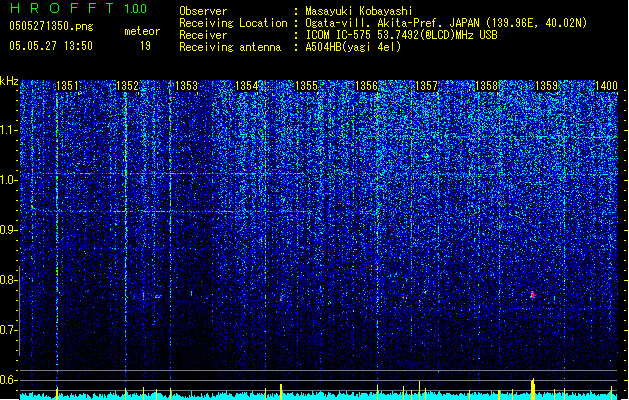
Task: Select the 1355 time marker
Action: (306, 85)
